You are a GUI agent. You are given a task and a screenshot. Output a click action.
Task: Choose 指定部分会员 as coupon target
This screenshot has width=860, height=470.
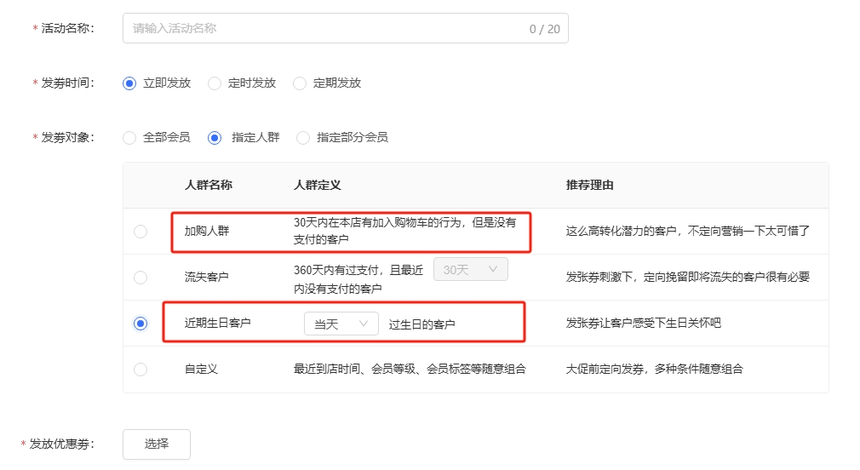tap(303, 138)
